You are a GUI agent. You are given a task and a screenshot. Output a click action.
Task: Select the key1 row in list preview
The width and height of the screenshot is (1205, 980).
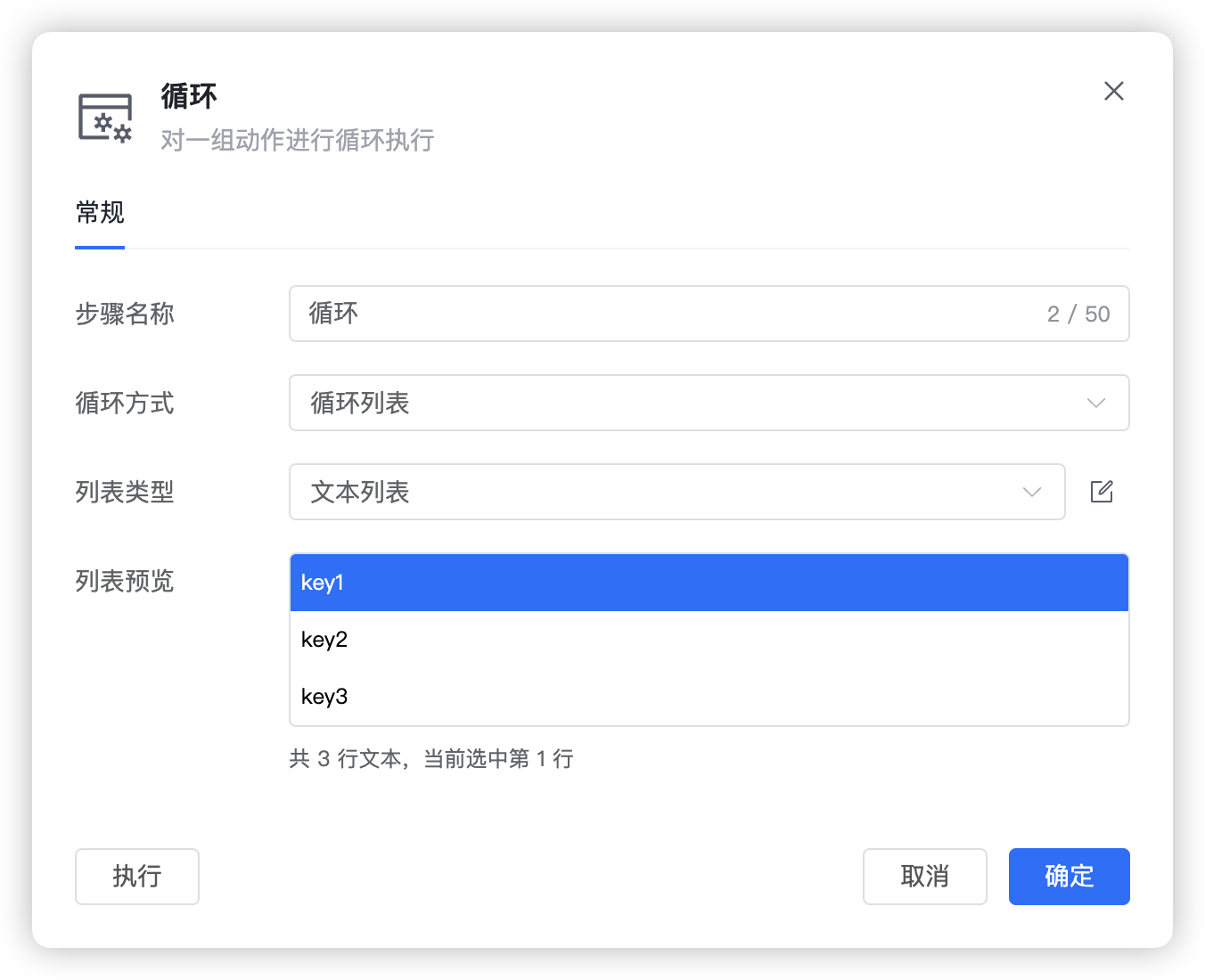[709, 583]
